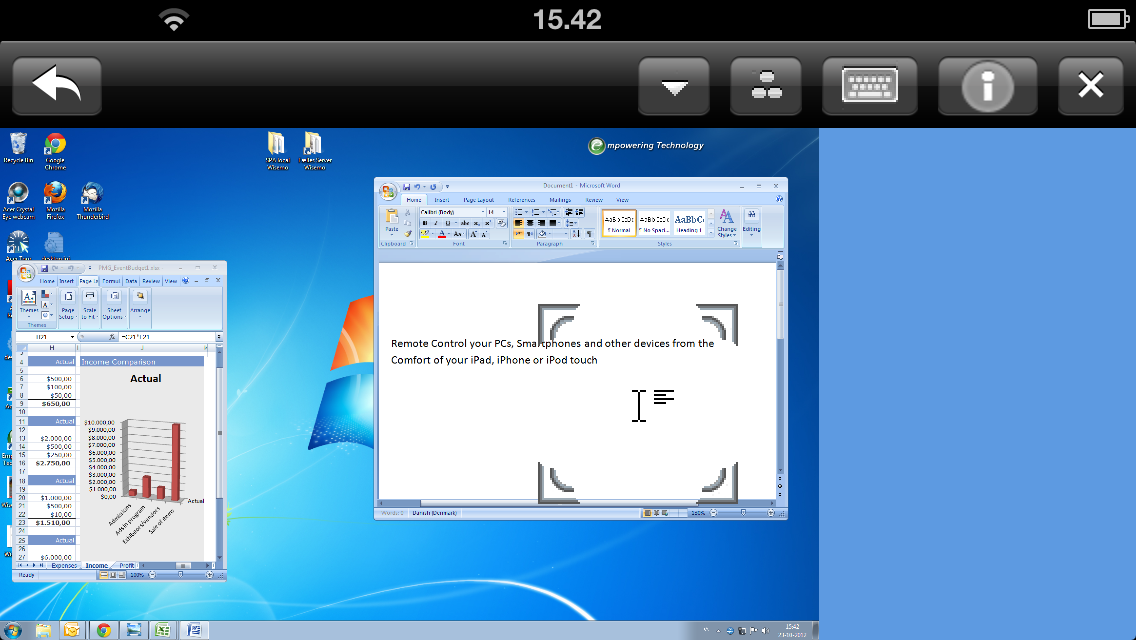This screenshot has width=1136, height=640.
Task: Select the Insert tab in Word
Action: [x=441, y=200]
